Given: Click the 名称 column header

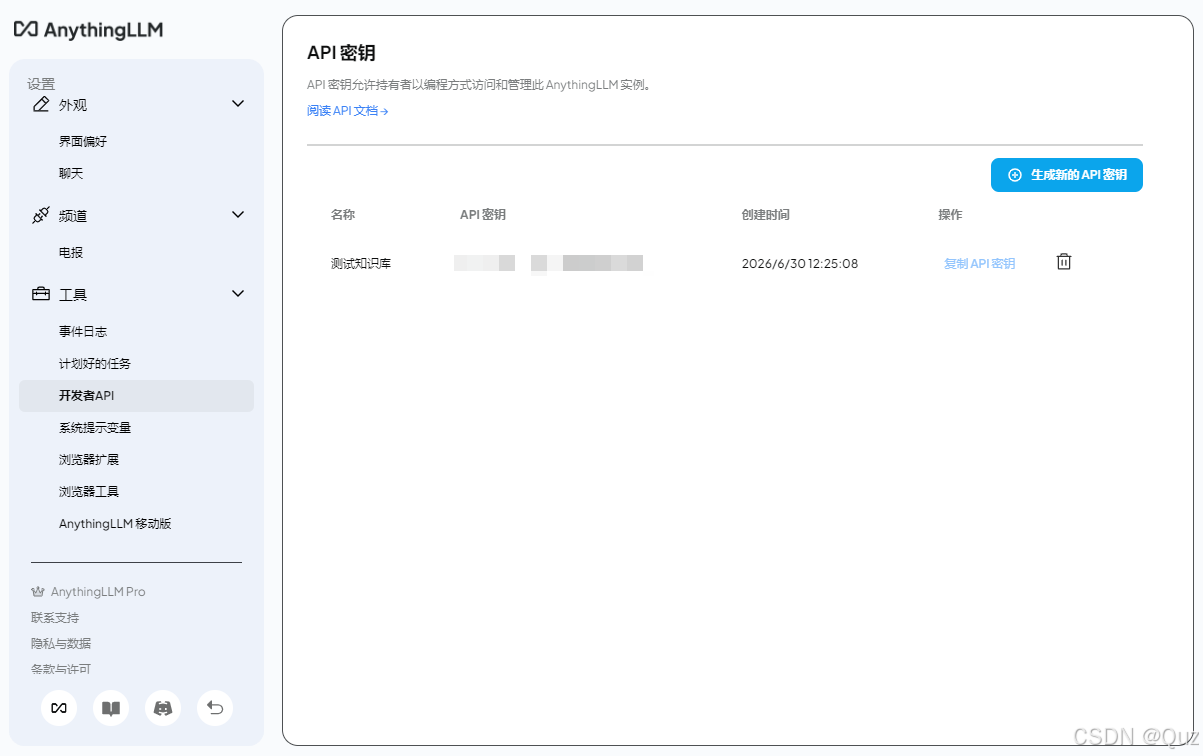Looking at the screenshot, I should (343, 215).
